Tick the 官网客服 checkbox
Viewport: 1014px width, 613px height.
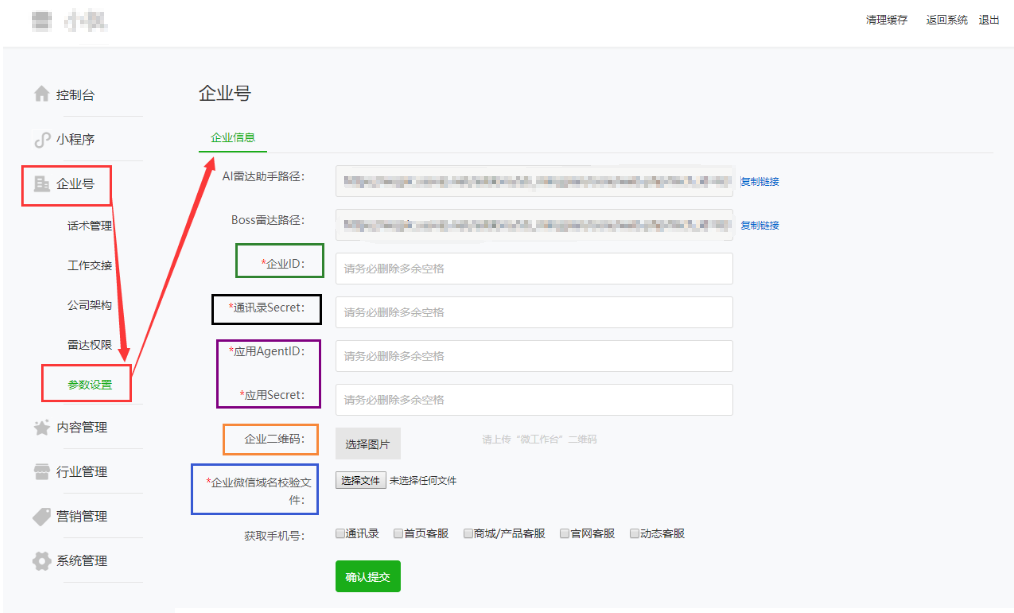tap(565, 533)
